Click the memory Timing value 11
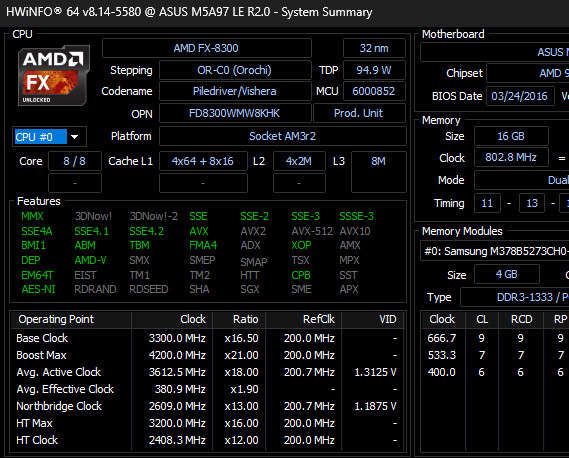 [x=487, y=203]
